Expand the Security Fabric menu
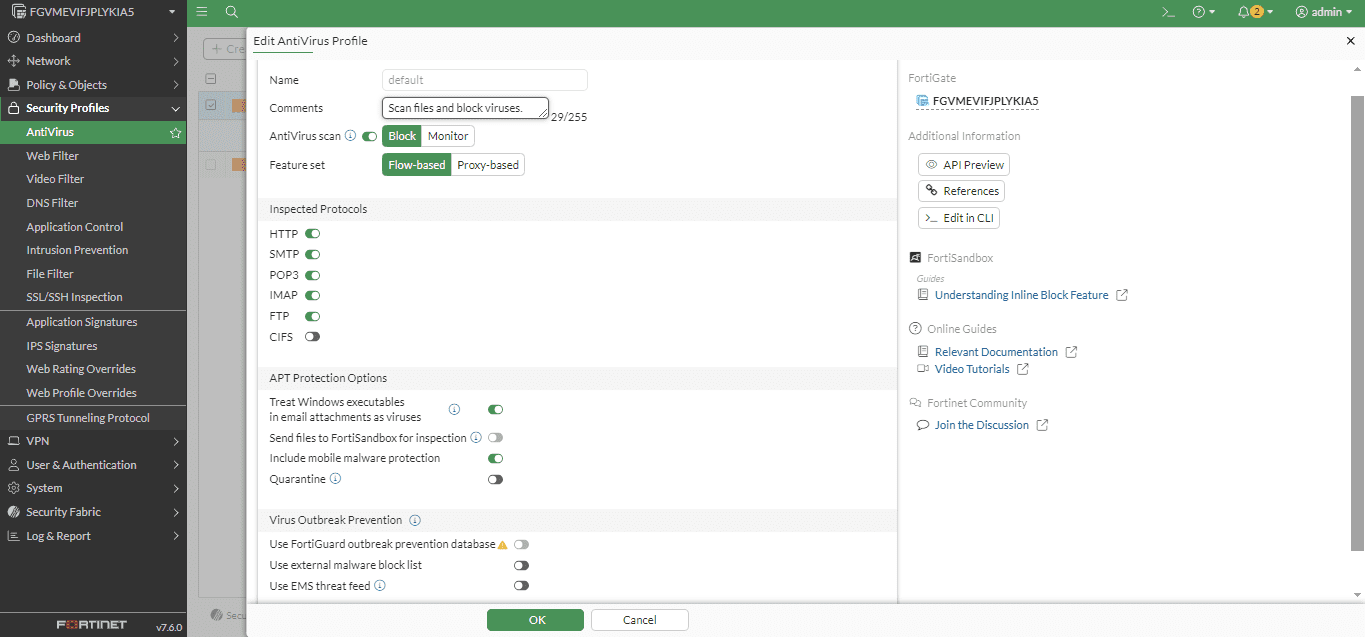 (93, 512)
